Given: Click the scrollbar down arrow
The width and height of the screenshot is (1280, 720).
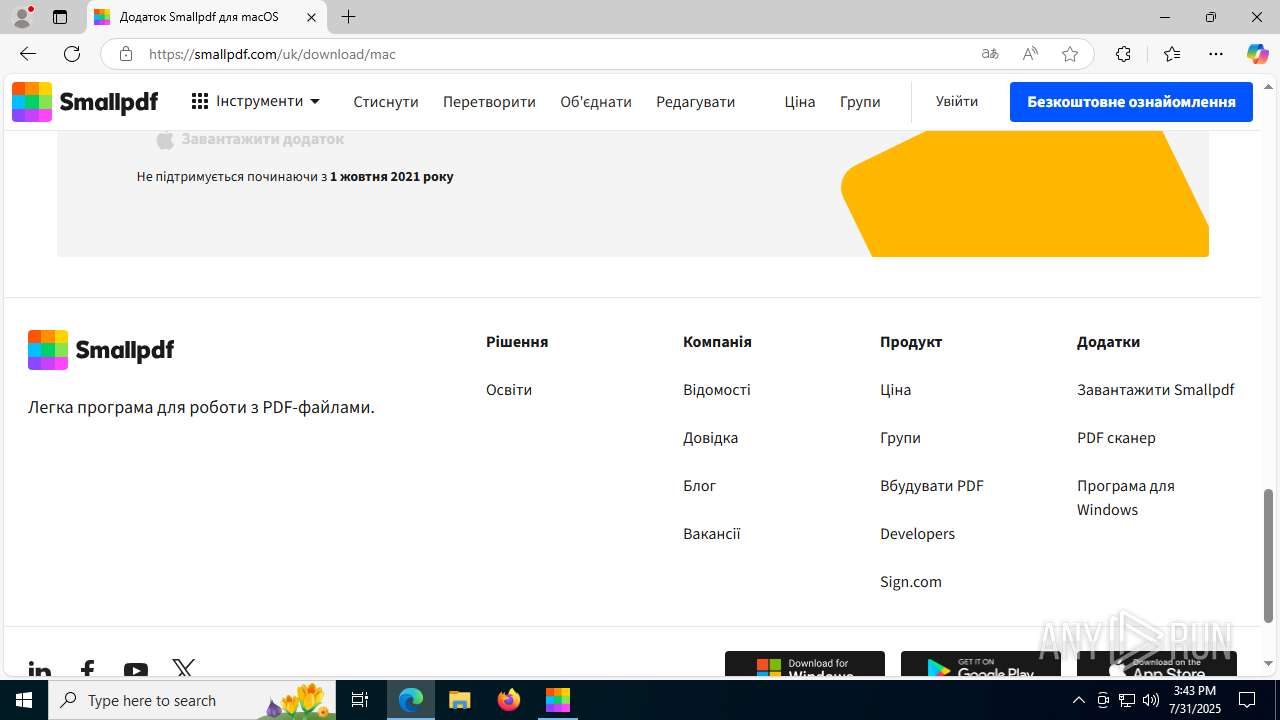Looking at the screenshot, I should coord(1269,663).
